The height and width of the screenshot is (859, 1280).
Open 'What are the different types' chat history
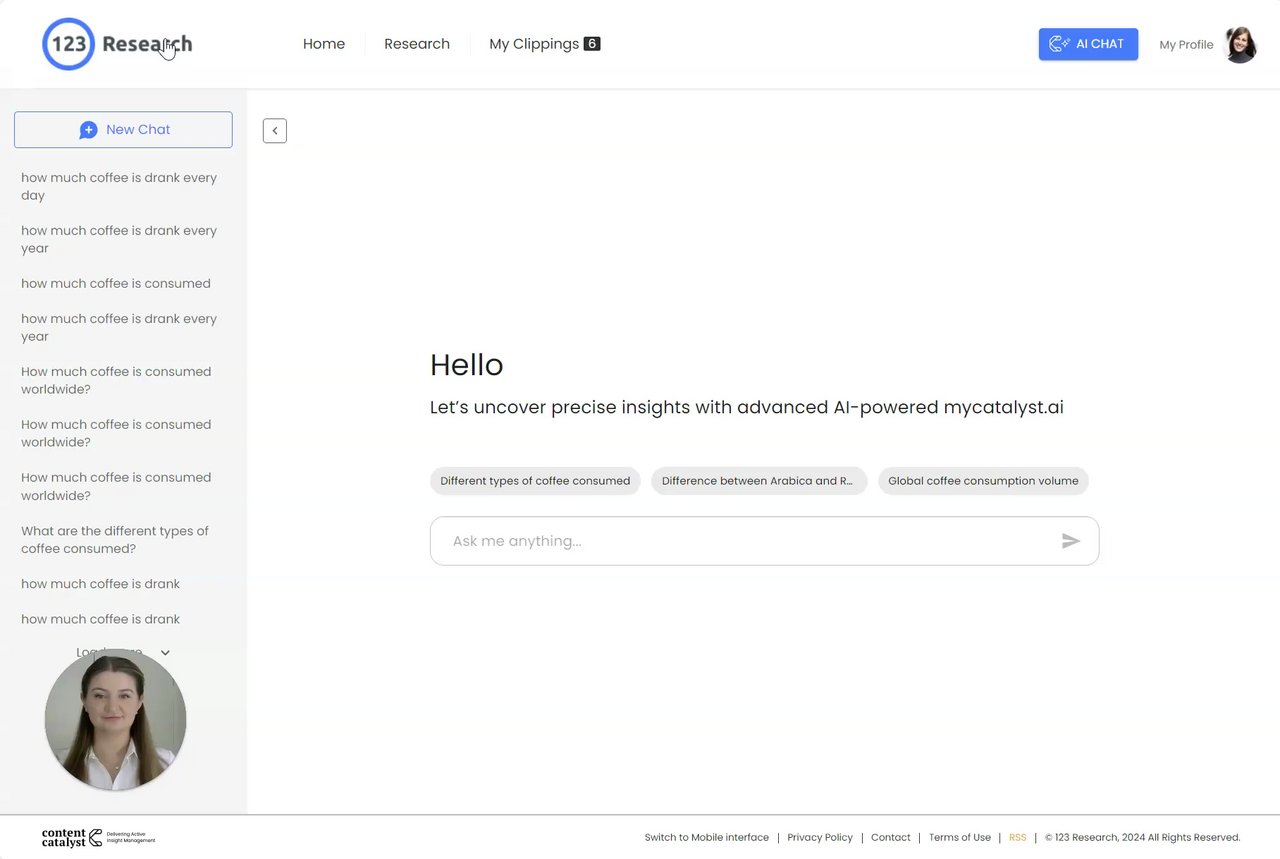(x=115, y=540)
